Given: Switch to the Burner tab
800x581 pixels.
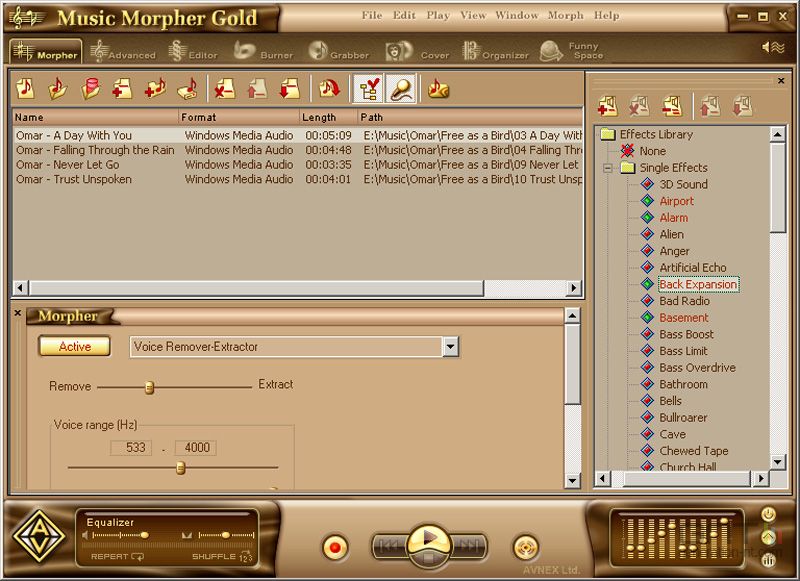Looking at the screenshot, I should coord(263,52).
